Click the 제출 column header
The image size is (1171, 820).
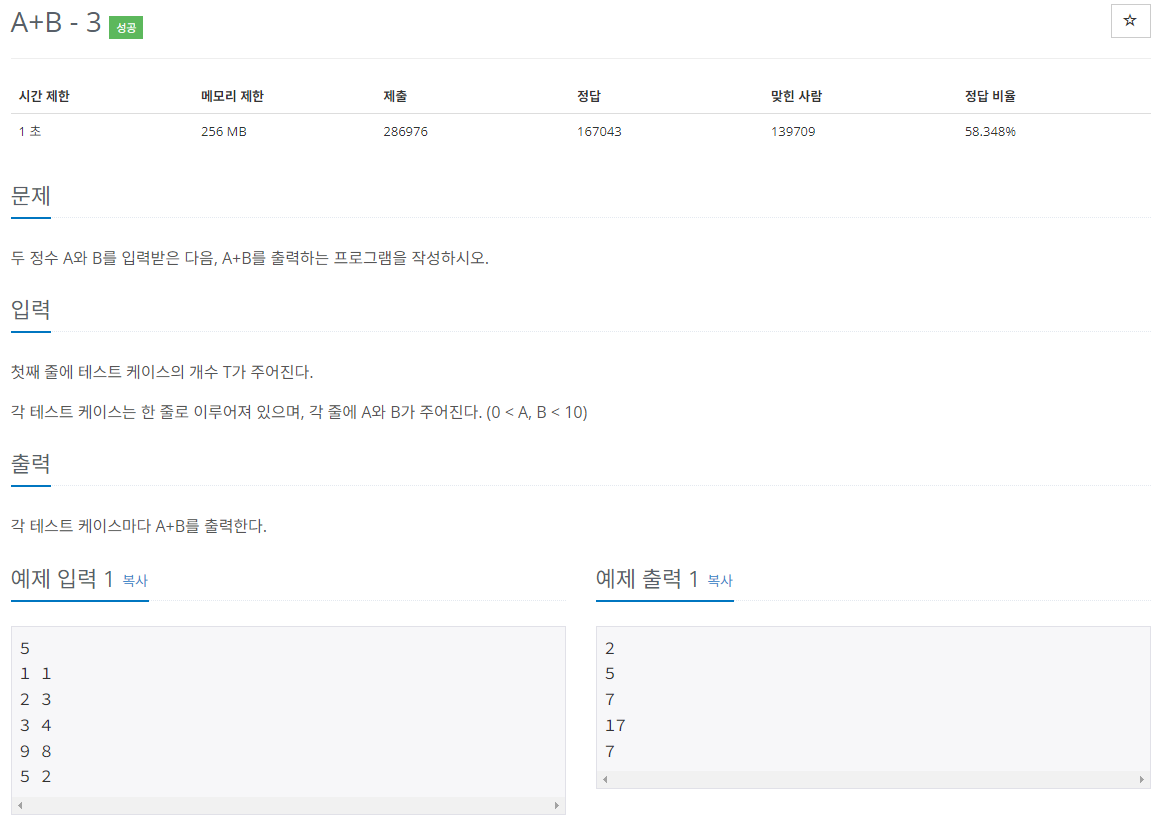point(395,96)
